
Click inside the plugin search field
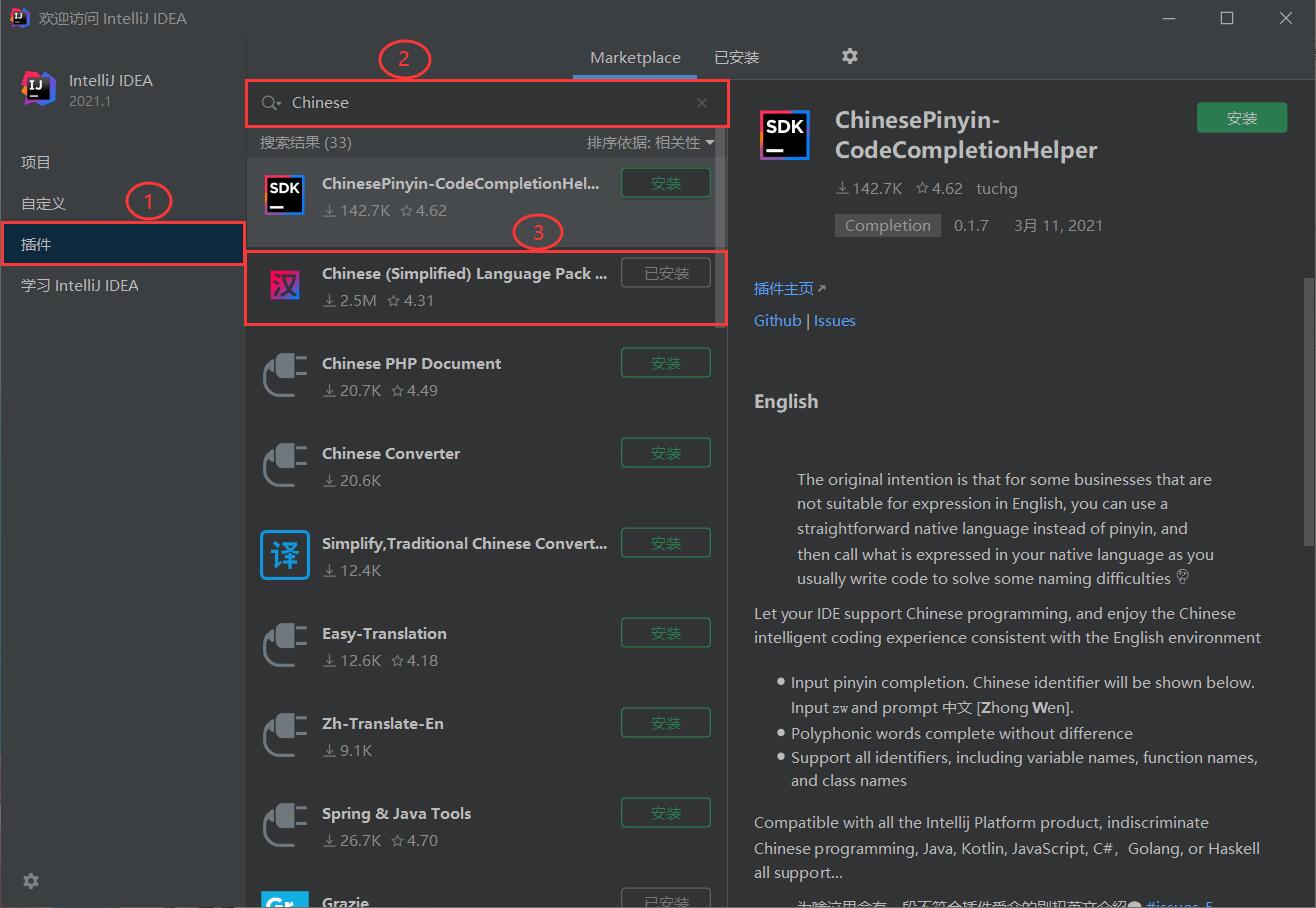point(488,103)
